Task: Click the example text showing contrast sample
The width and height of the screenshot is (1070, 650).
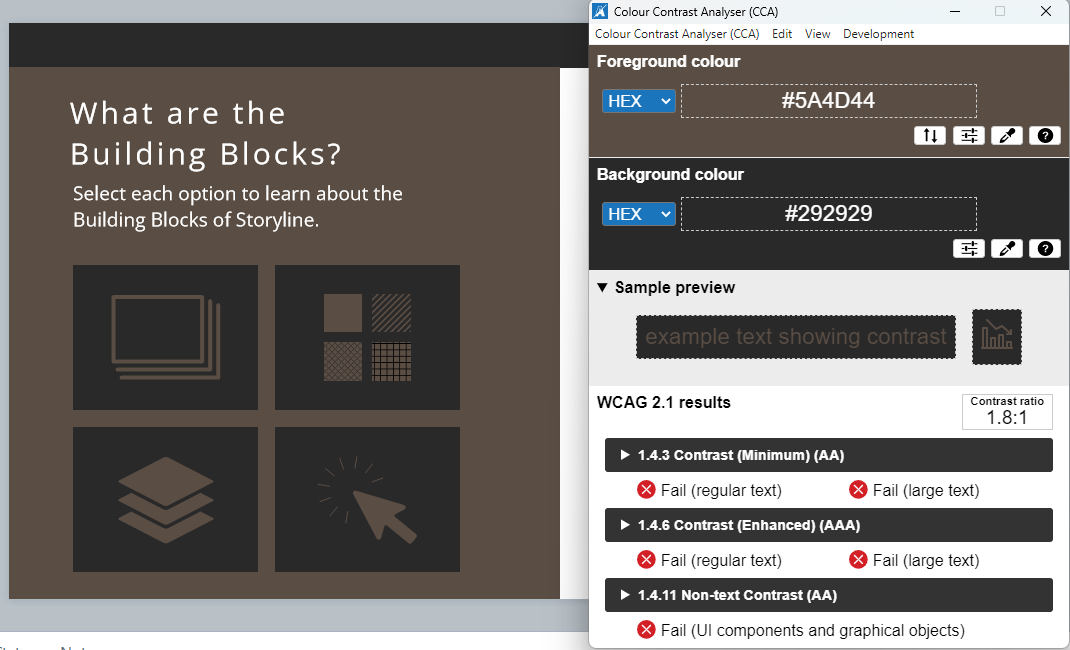Action: (796, 337)
